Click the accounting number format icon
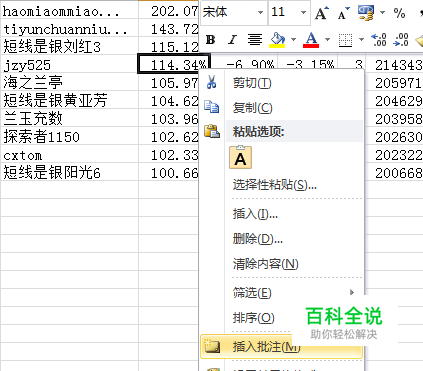This screenshot has height=371, width=423. [366, 13]
